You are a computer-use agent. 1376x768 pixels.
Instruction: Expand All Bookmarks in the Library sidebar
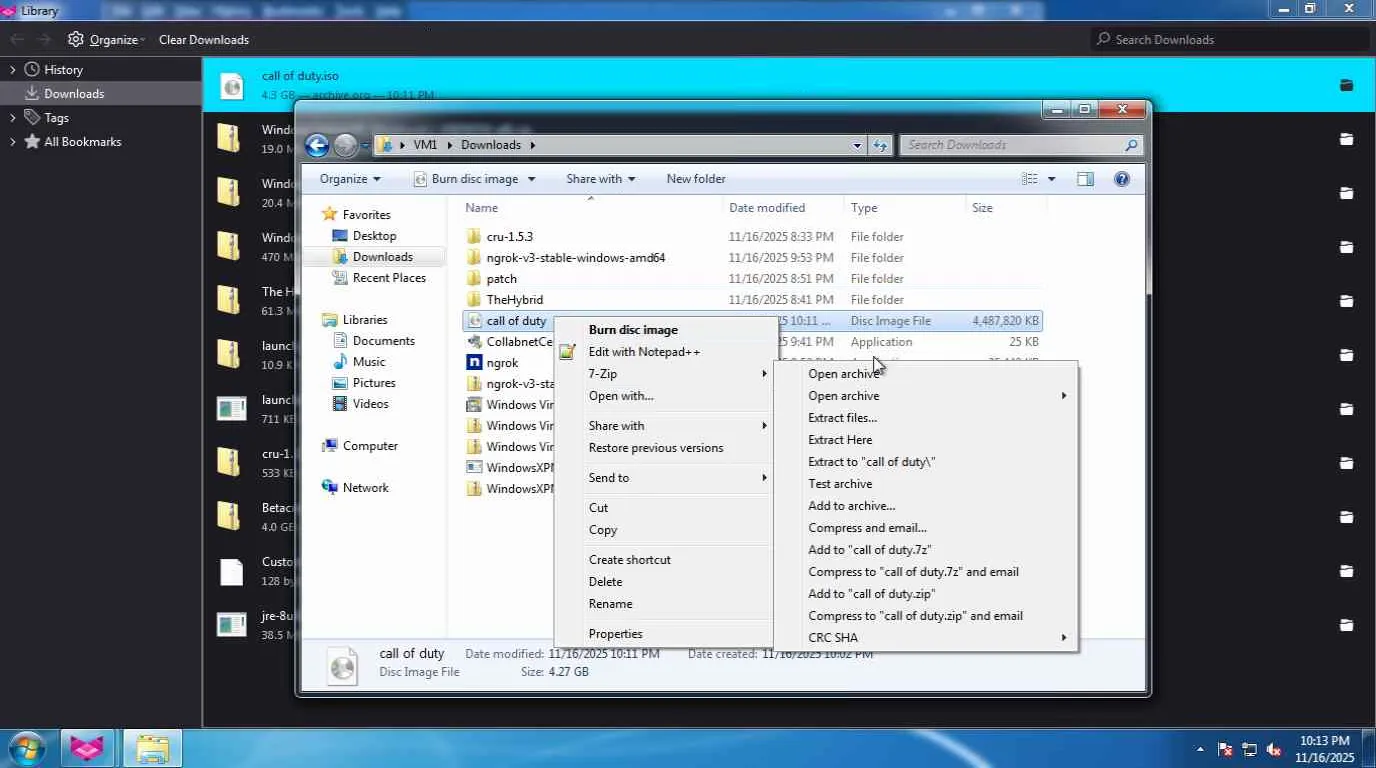[x=13, y=142]
